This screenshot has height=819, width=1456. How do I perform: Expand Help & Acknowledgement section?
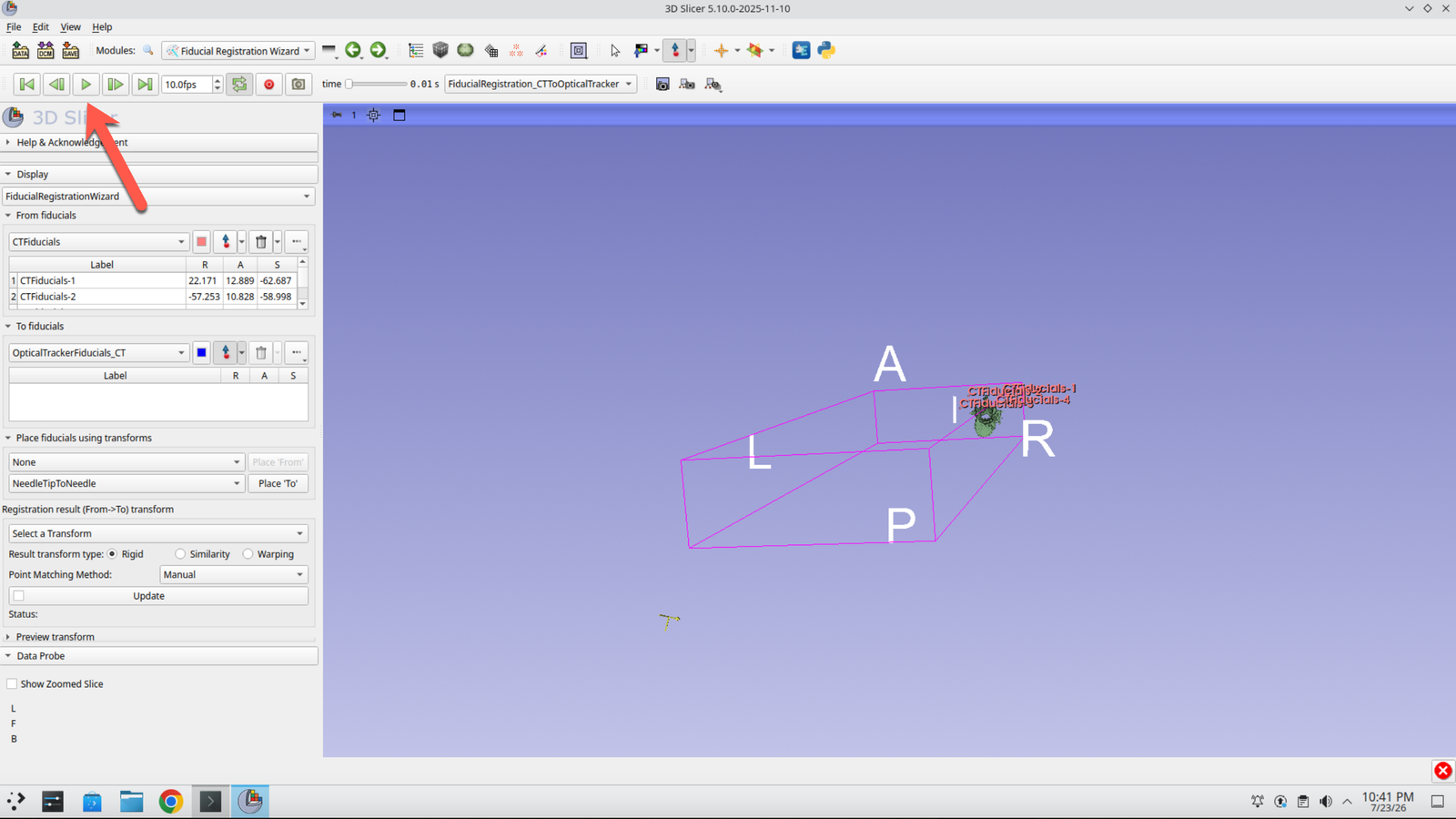tap(160, 143)
